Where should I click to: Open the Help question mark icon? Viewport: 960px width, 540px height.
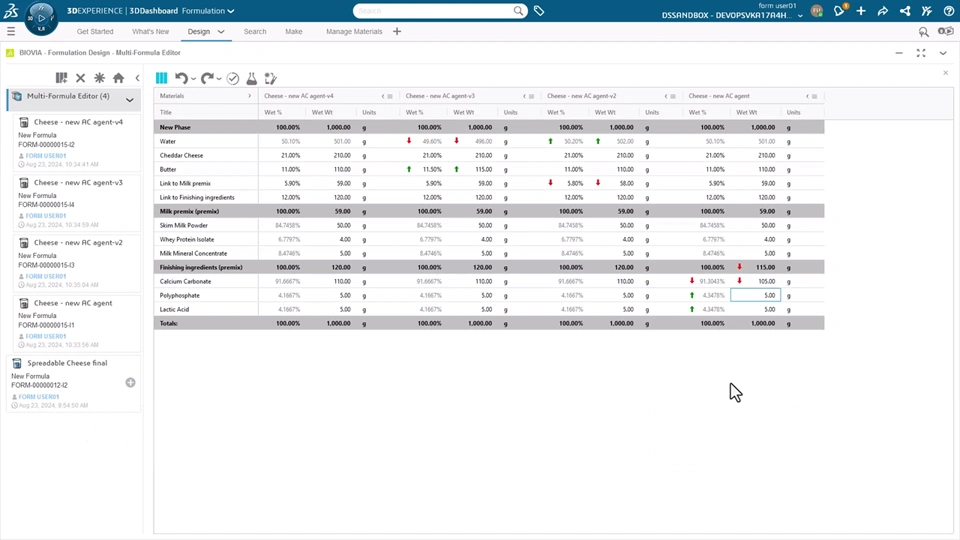(x=948, y=11)
